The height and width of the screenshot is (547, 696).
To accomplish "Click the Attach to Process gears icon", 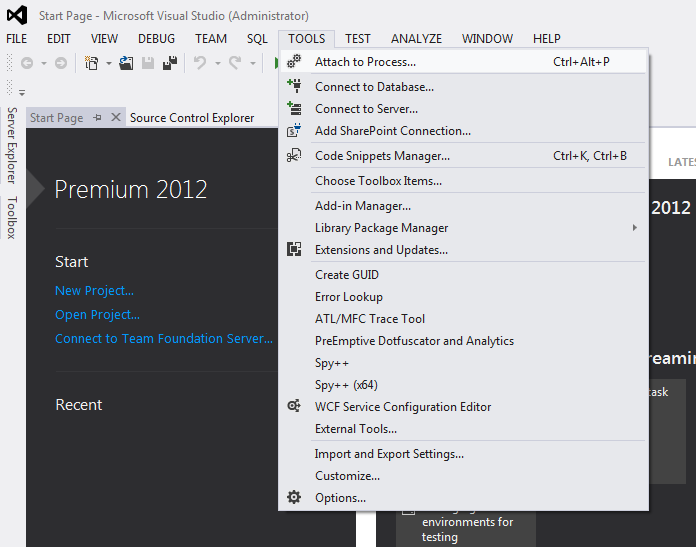I will (x=294, y=61).
